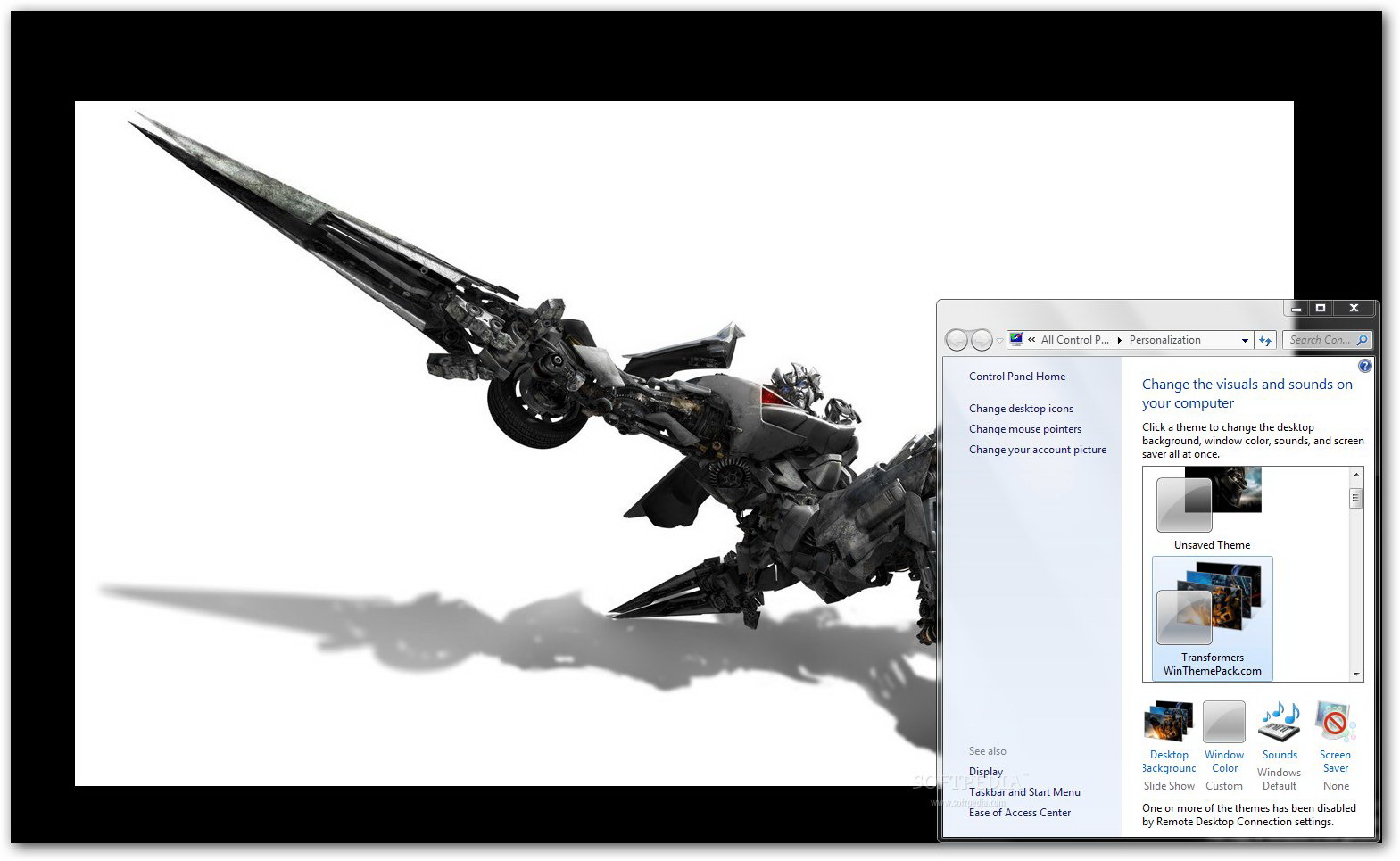The image size is (1400, 861).
Task: Click the Window Color text link
Action: (1224, 762)
